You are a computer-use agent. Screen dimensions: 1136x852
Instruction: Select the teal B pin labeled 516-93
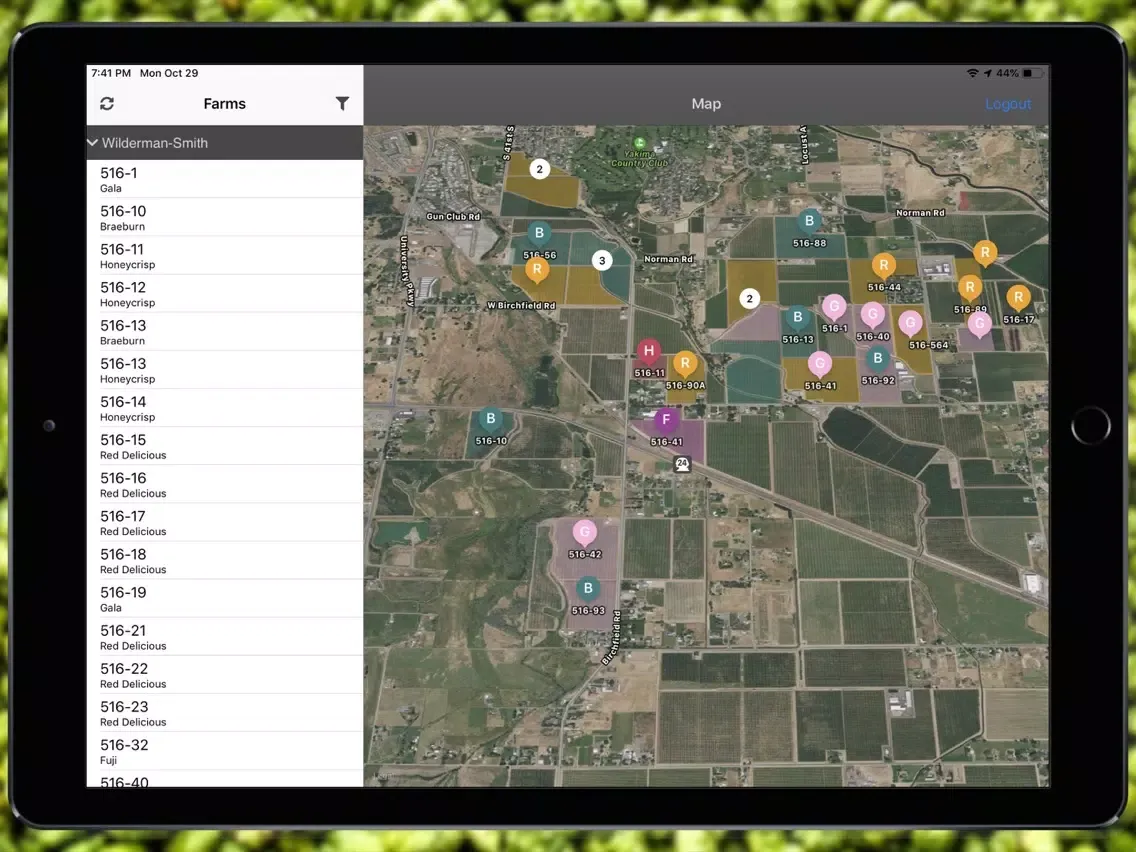pos(588,589)
